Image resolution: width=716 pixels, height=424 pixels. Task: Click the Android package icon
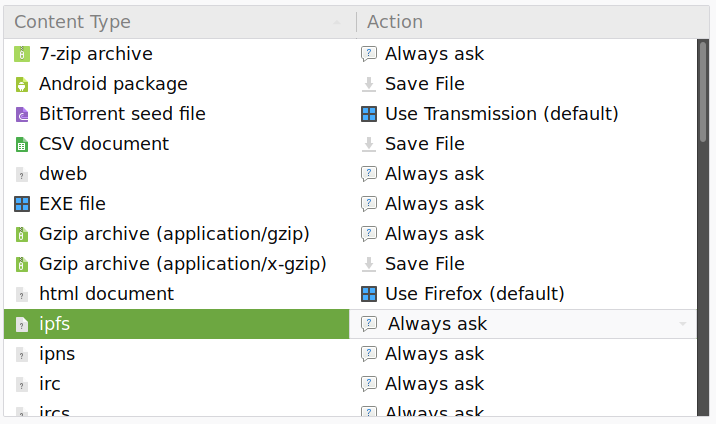(21, 84)
